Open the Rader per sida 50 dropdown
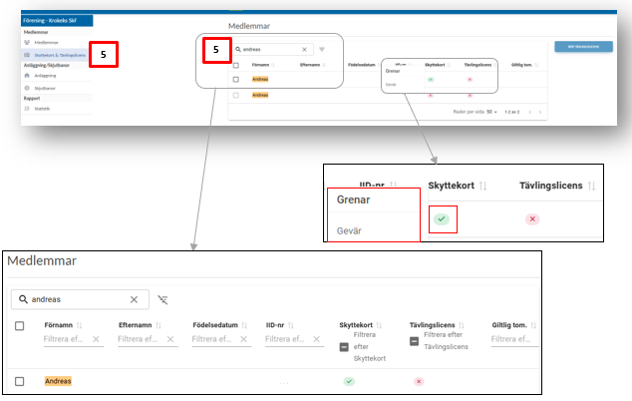 click(x=492, y=112)
